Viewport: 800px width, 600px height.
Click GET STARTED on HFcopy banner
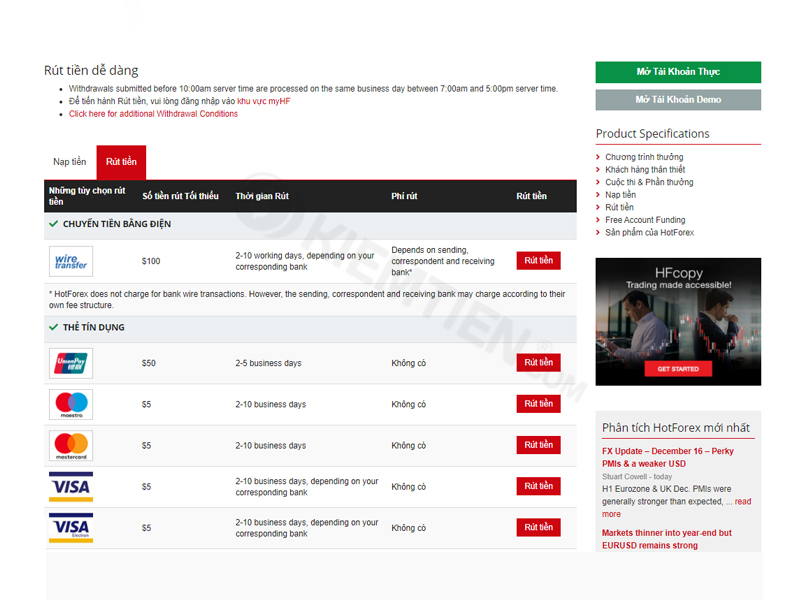[678, 369]
